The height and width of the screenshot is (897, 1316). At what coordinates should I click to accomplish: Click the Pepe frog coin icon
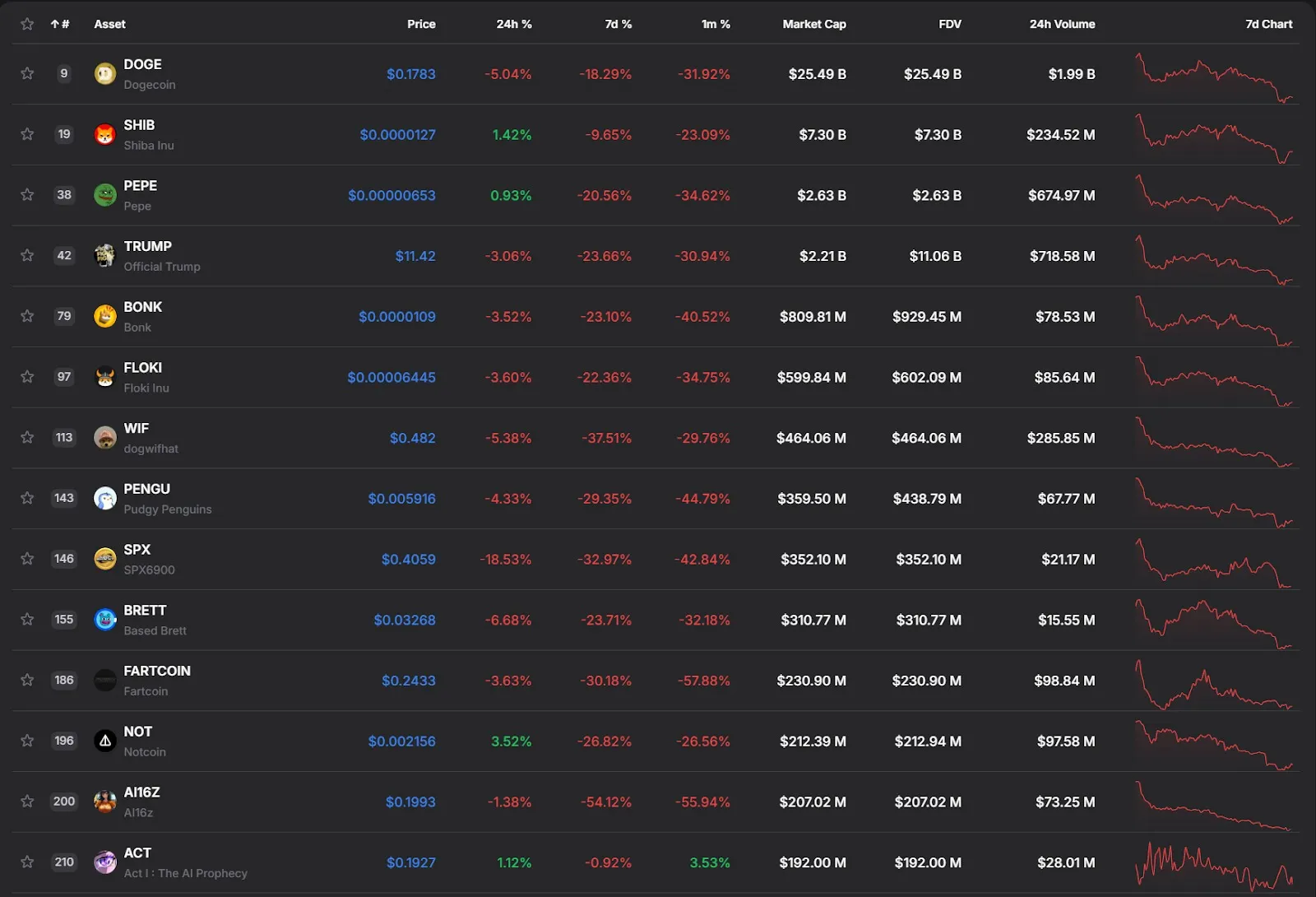pyautogui.click(x=105, y=195)
